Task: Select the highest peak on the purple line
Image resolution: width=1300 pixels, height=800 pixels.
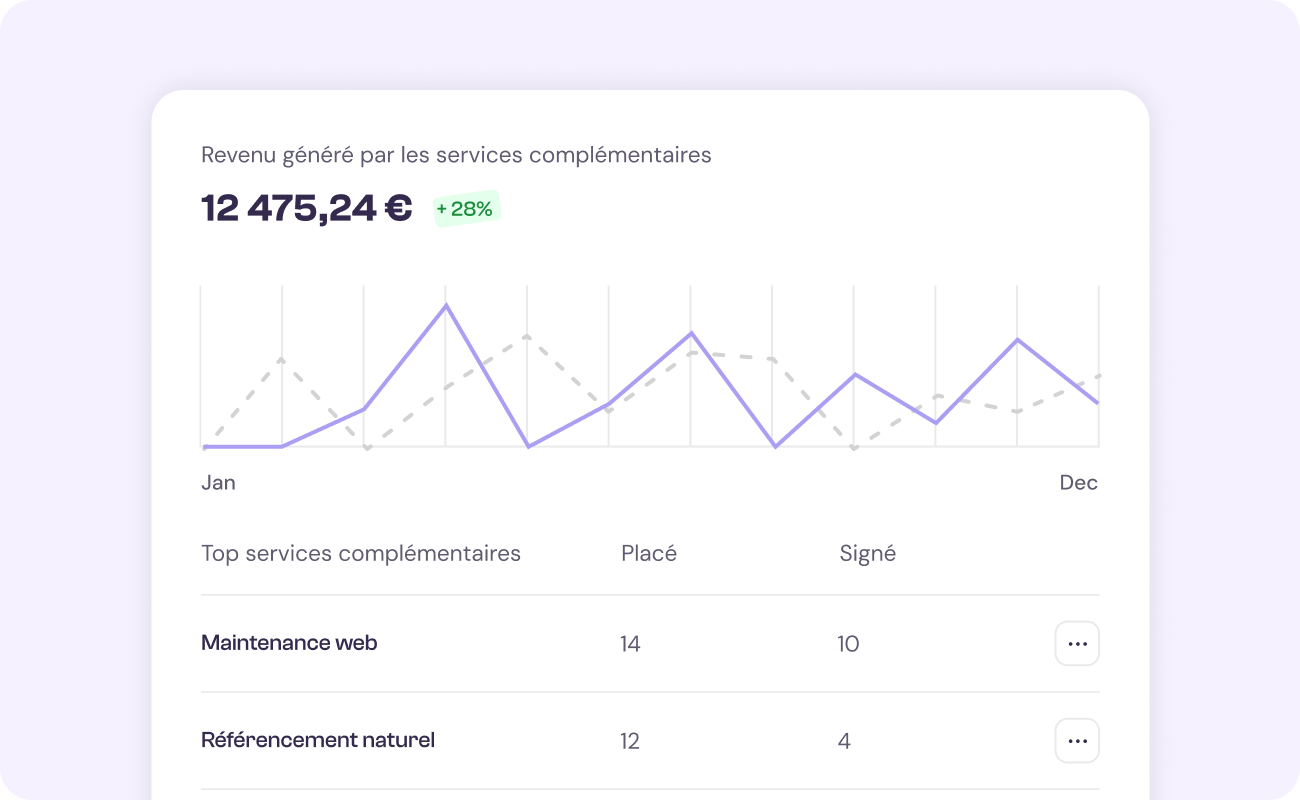Action: click(446, 305)
